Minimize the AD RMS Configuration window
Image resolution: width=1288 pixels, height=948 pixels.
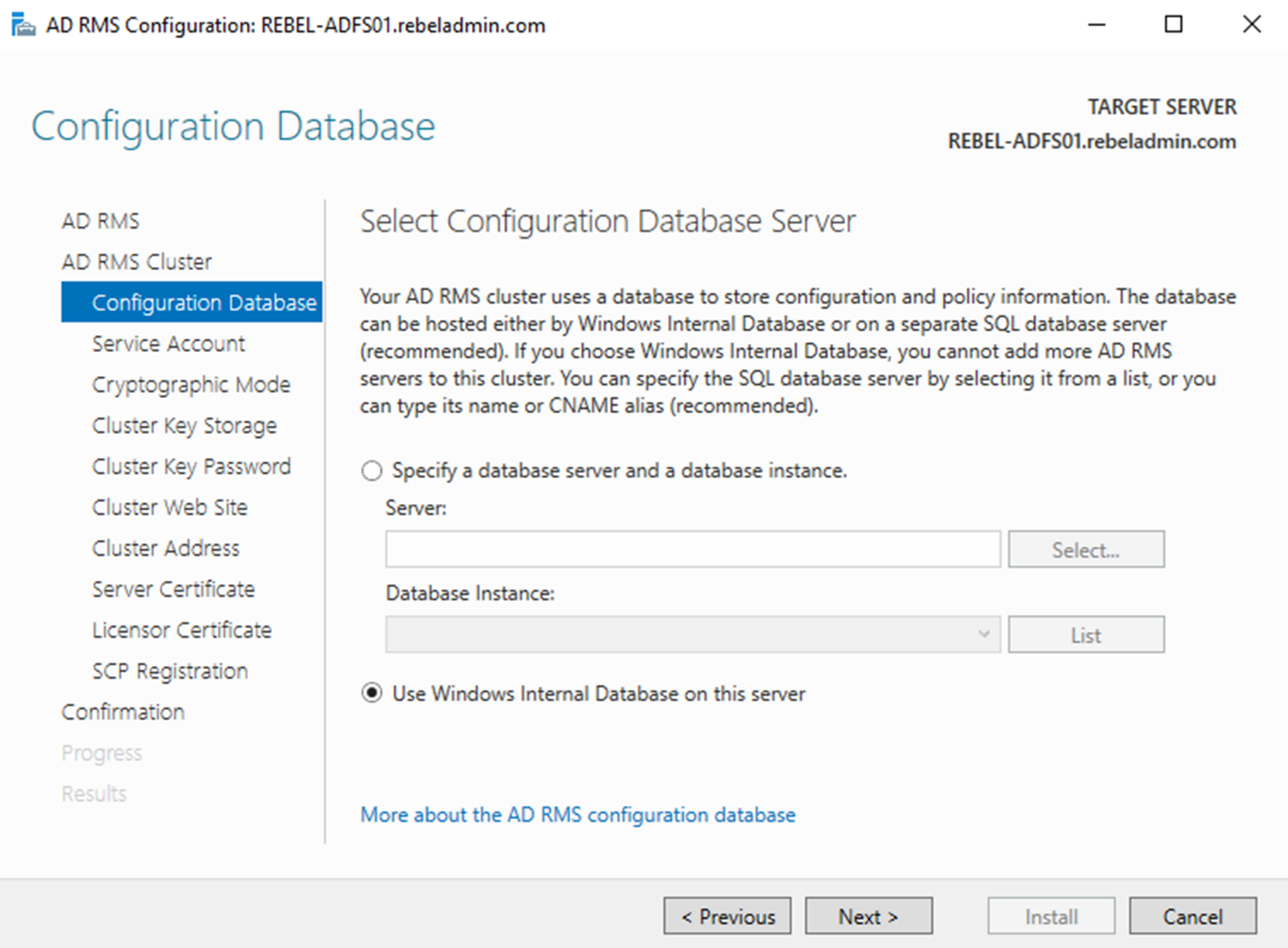pos(1096,24)
